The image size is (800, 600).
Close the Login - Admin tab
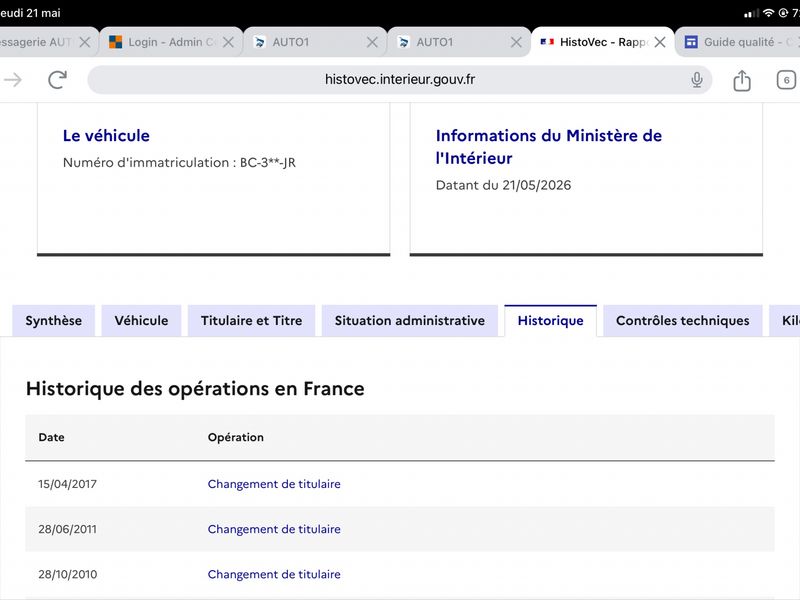click(x=229, y=42)
